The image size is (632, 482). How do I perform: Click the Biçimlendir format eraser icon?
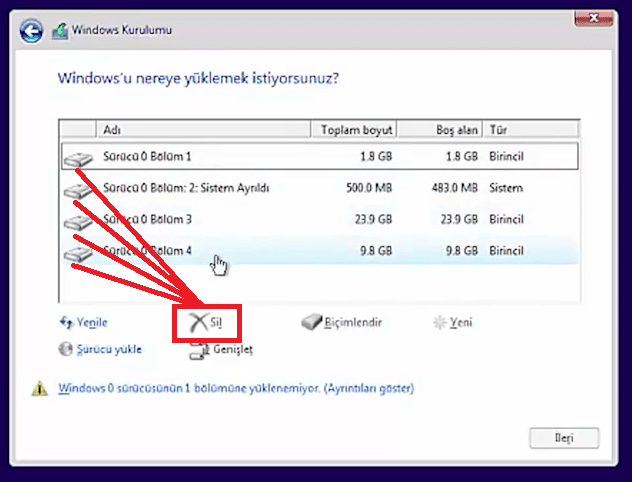pyautogui.click(x=312, y=322)
